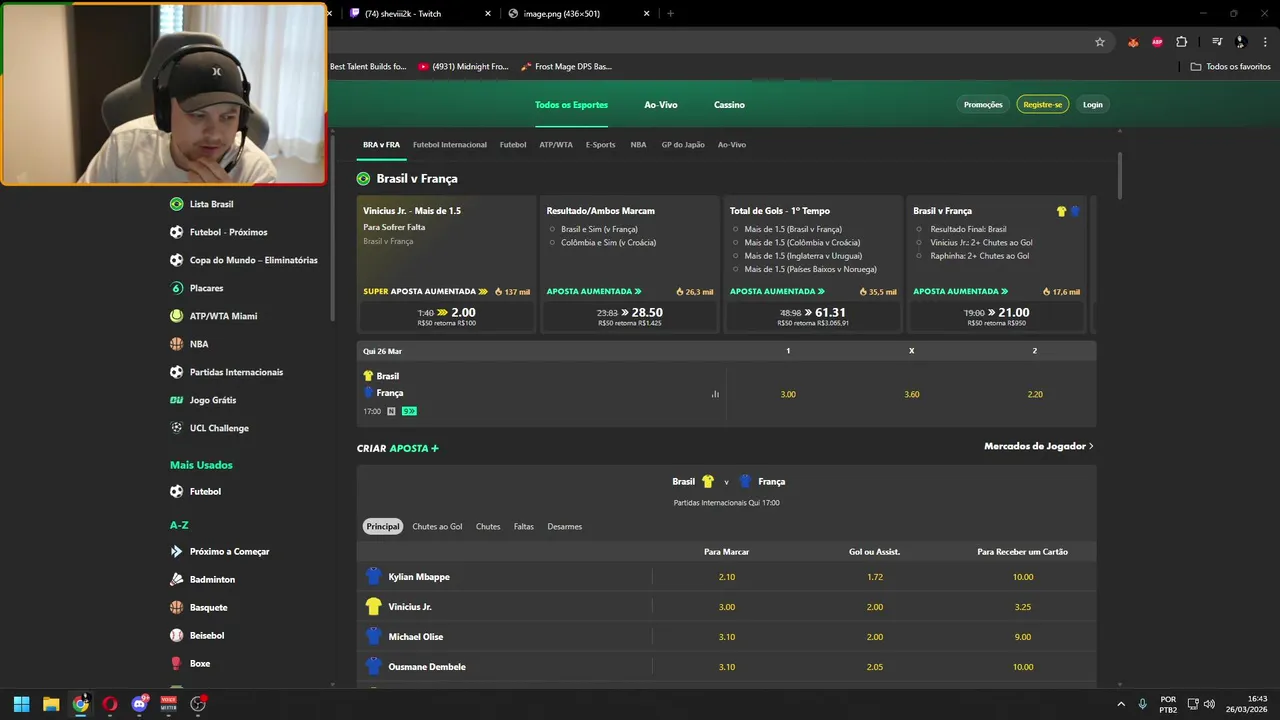1280x720 pixels.
Task: Open UCL Challenge sidebar entry
Action: [x=210, y=428]
